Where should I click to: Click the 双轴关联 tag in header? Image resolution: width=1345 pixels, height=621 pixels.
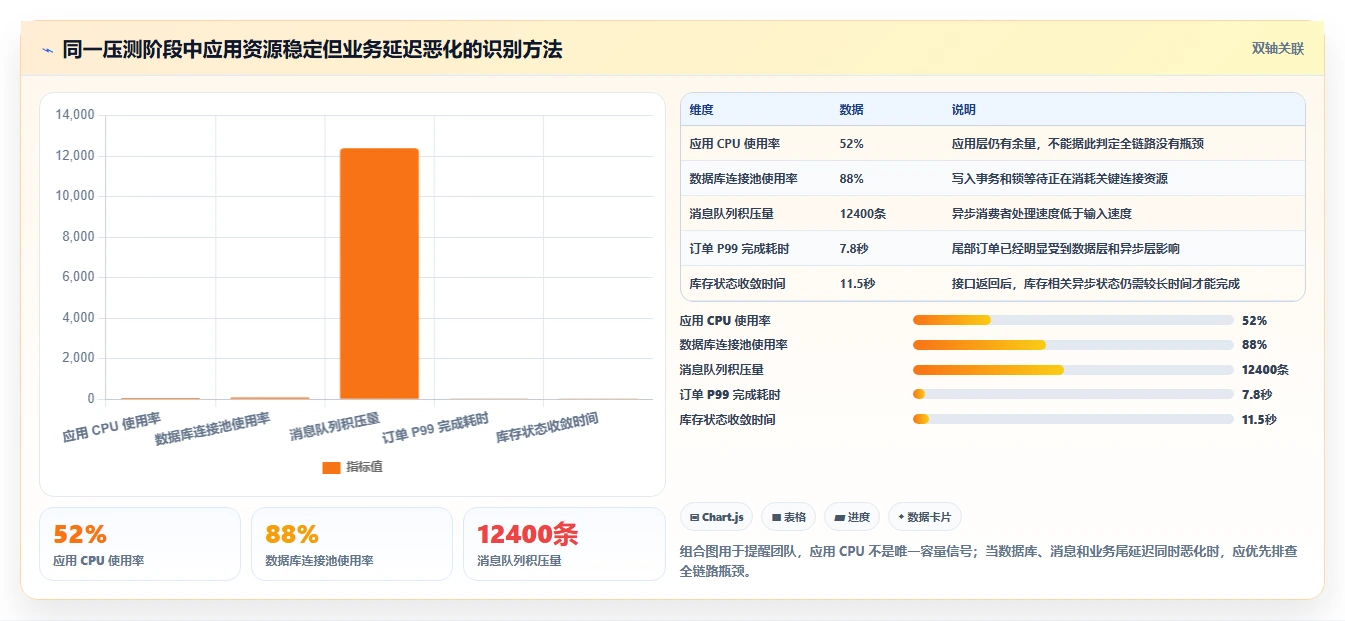tap(1277, 48)
